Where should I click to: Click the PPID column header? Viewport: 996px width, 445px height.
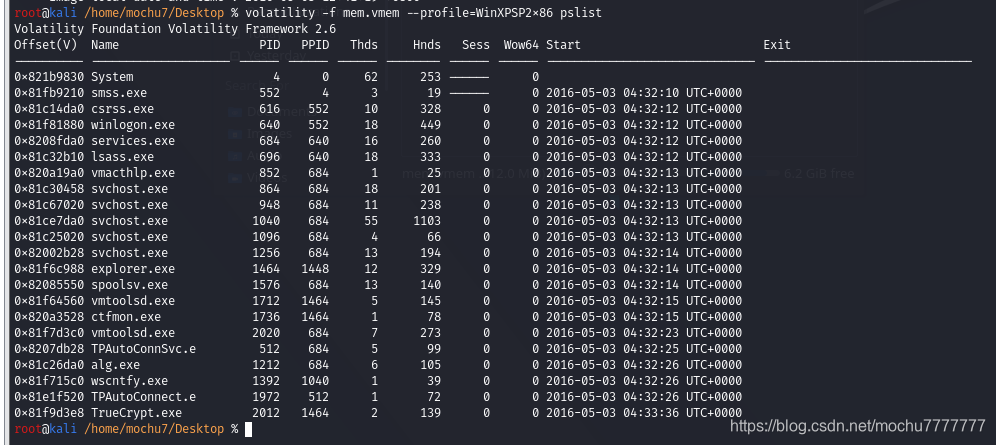(315, 45)
